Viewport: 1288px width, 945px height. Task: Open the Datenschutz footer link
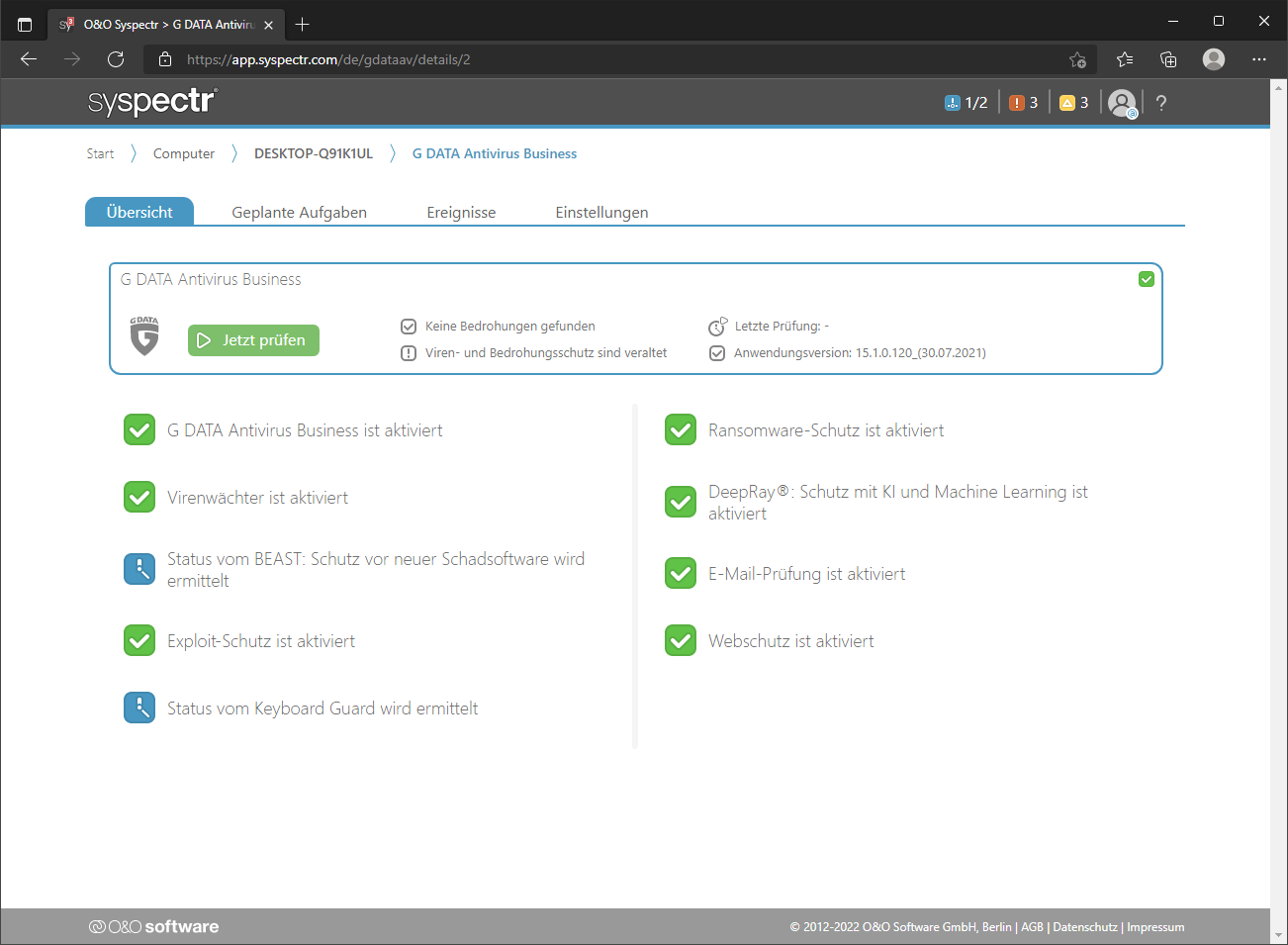pos(1085,927)
